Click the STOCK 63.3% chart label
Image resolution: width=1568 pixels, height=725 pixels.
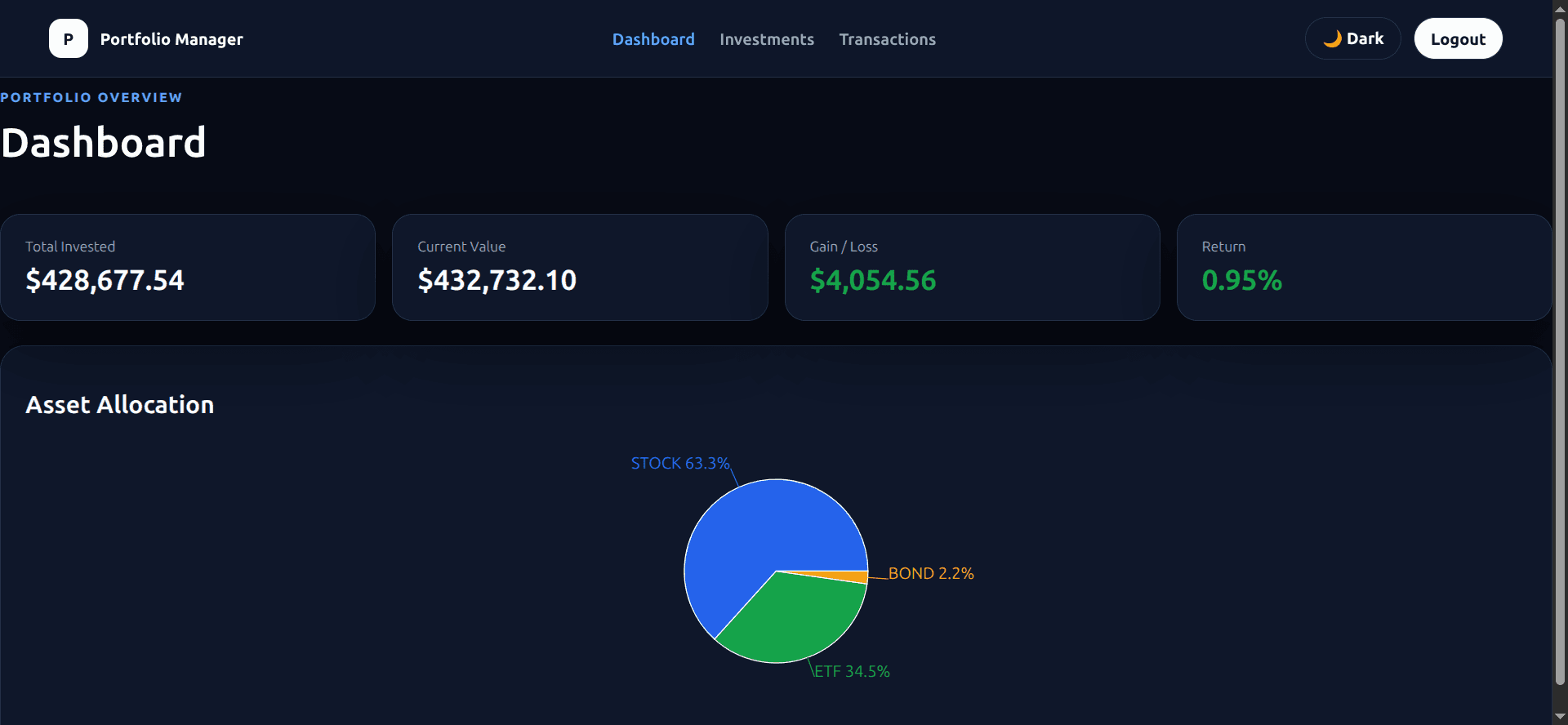tap(680, 463)
